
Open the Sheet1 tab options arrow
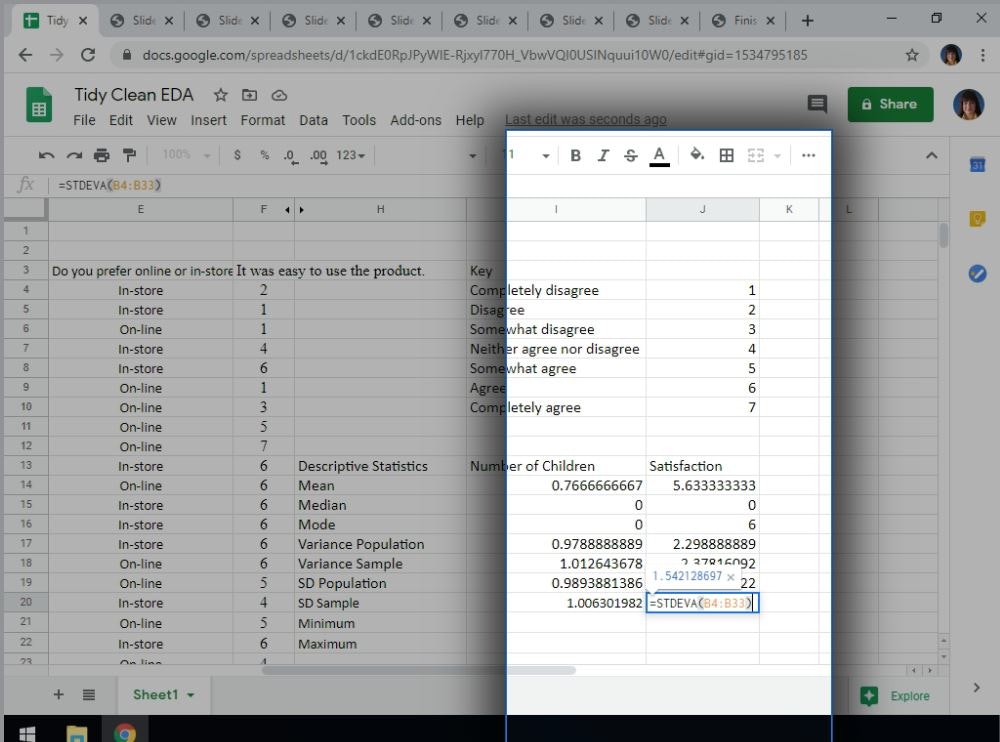[x=190, y=695]
